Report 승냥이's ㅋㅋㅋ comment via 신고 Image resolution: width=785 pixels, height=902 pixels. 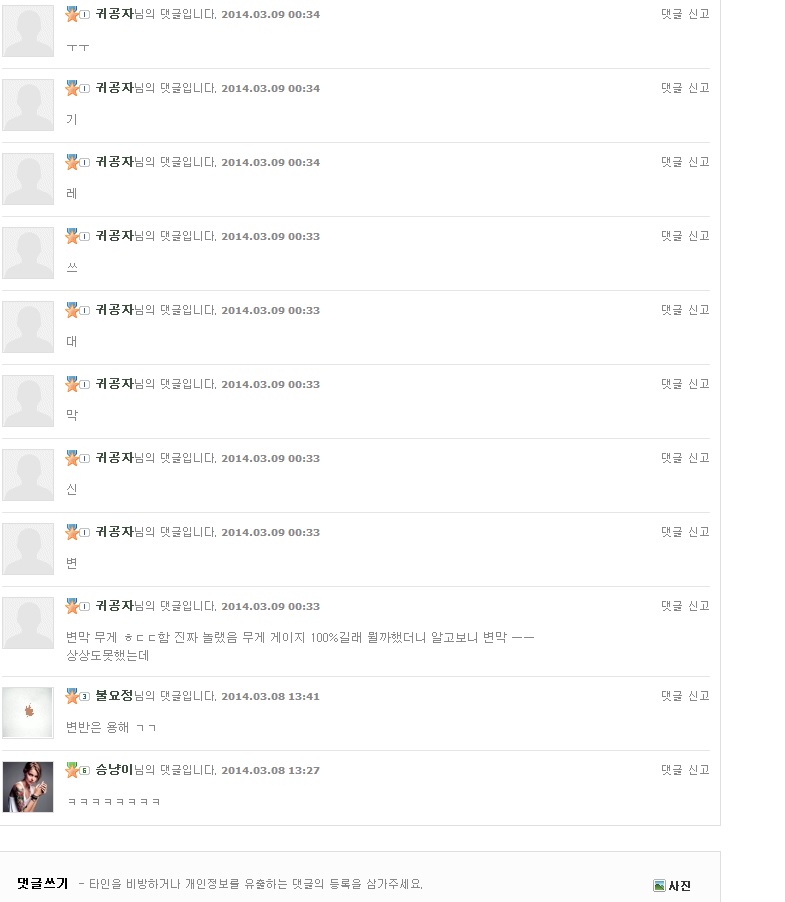[x=699, y=770]
